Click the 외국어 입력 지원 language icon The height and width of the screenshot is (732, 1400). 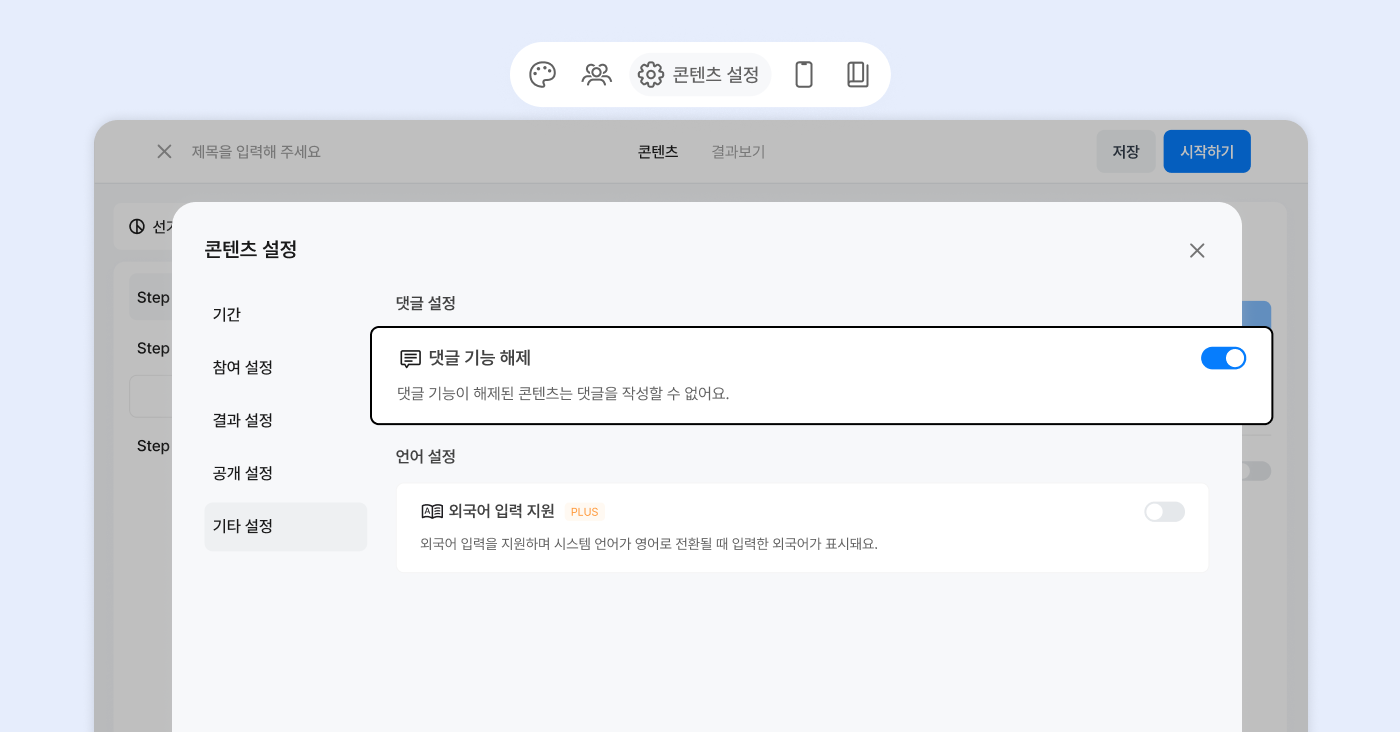click(432, 512)
